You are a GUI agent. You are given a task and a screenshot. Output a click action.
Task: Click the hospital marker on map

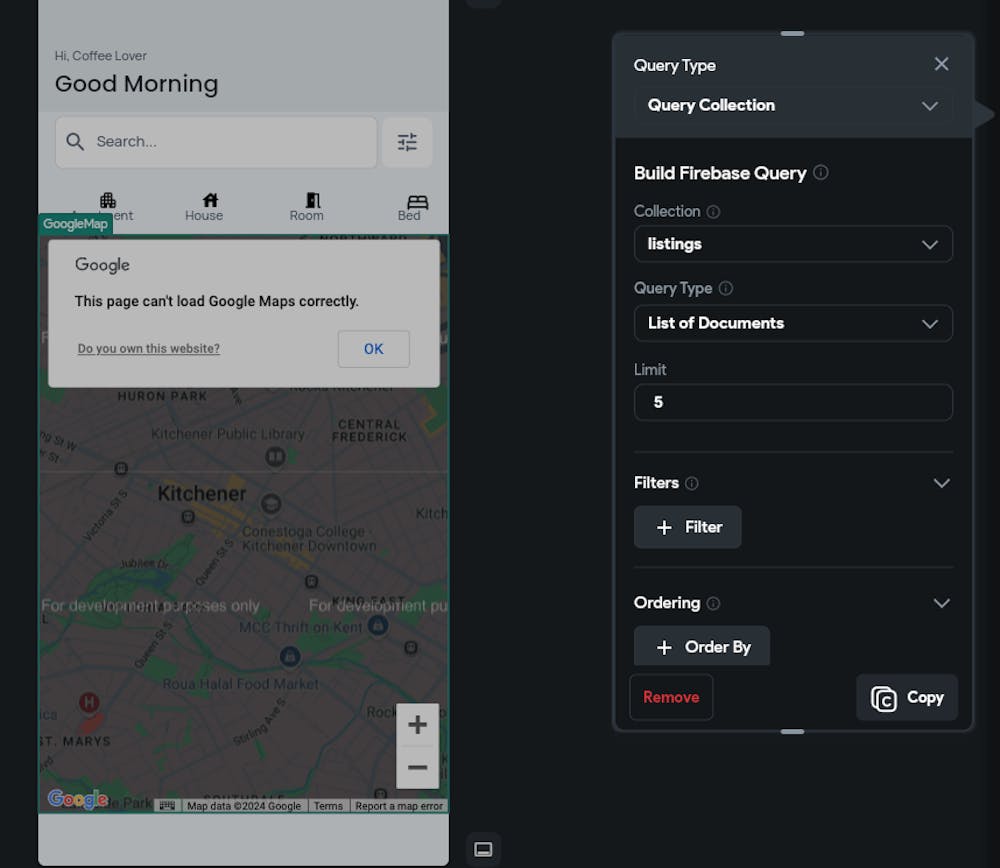tap(89, 702)
